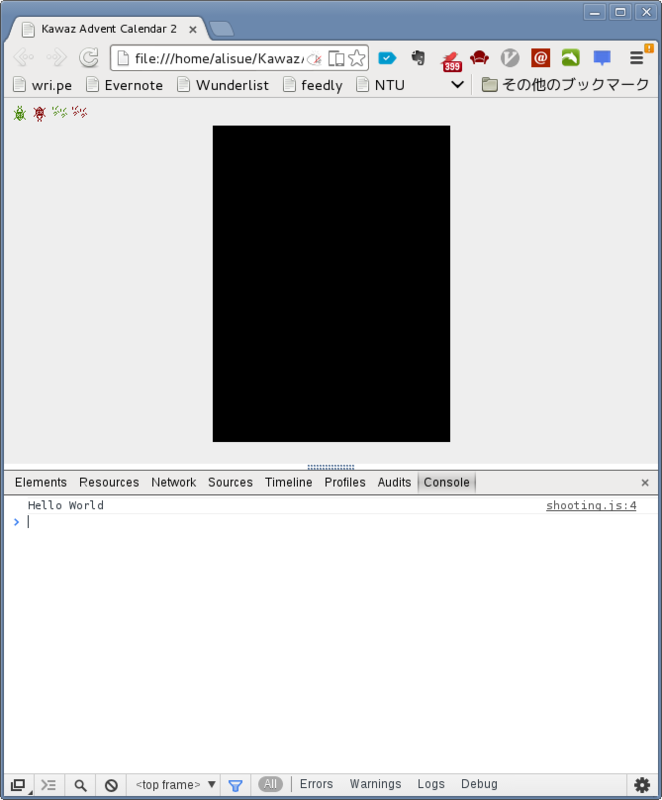This screenshot has height=800, width=662.
Task: Switch to the Resources tab
Action: coord(109,483)
